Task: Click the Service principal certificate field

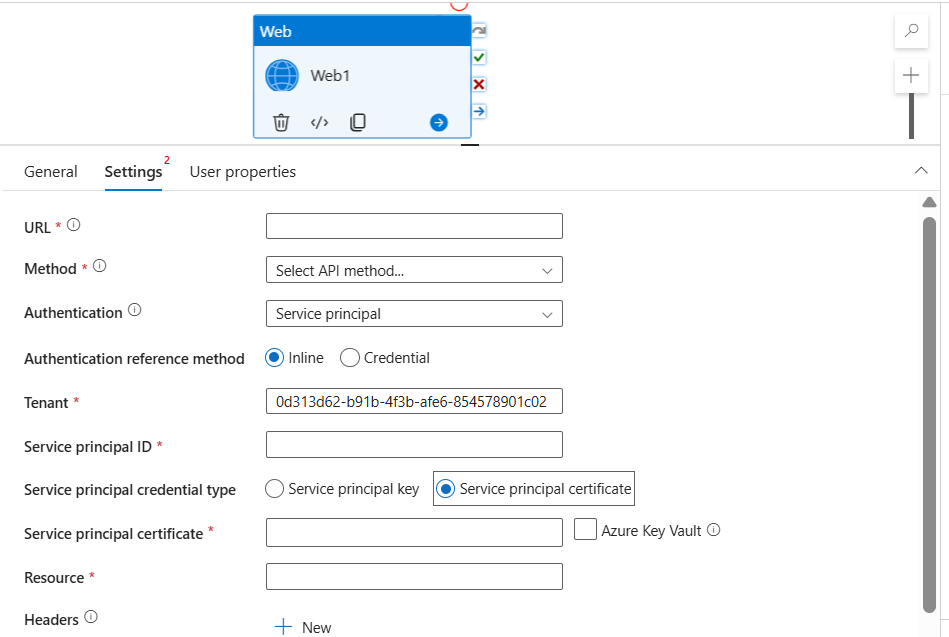Action: tap(415, 533)
